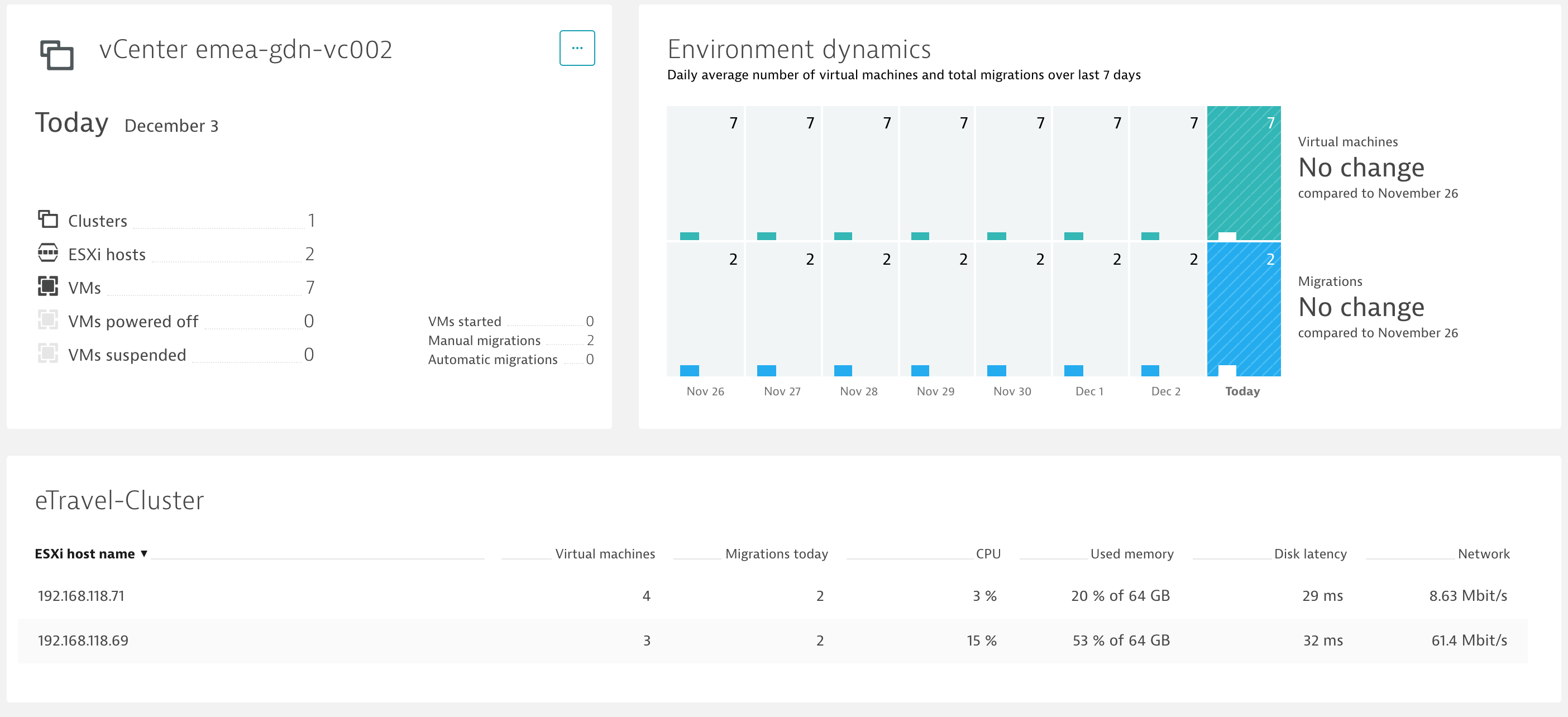This screenshot has height=717, width=1568.
Task: Sort table by Disk latency column
Action: (1310, 554)
